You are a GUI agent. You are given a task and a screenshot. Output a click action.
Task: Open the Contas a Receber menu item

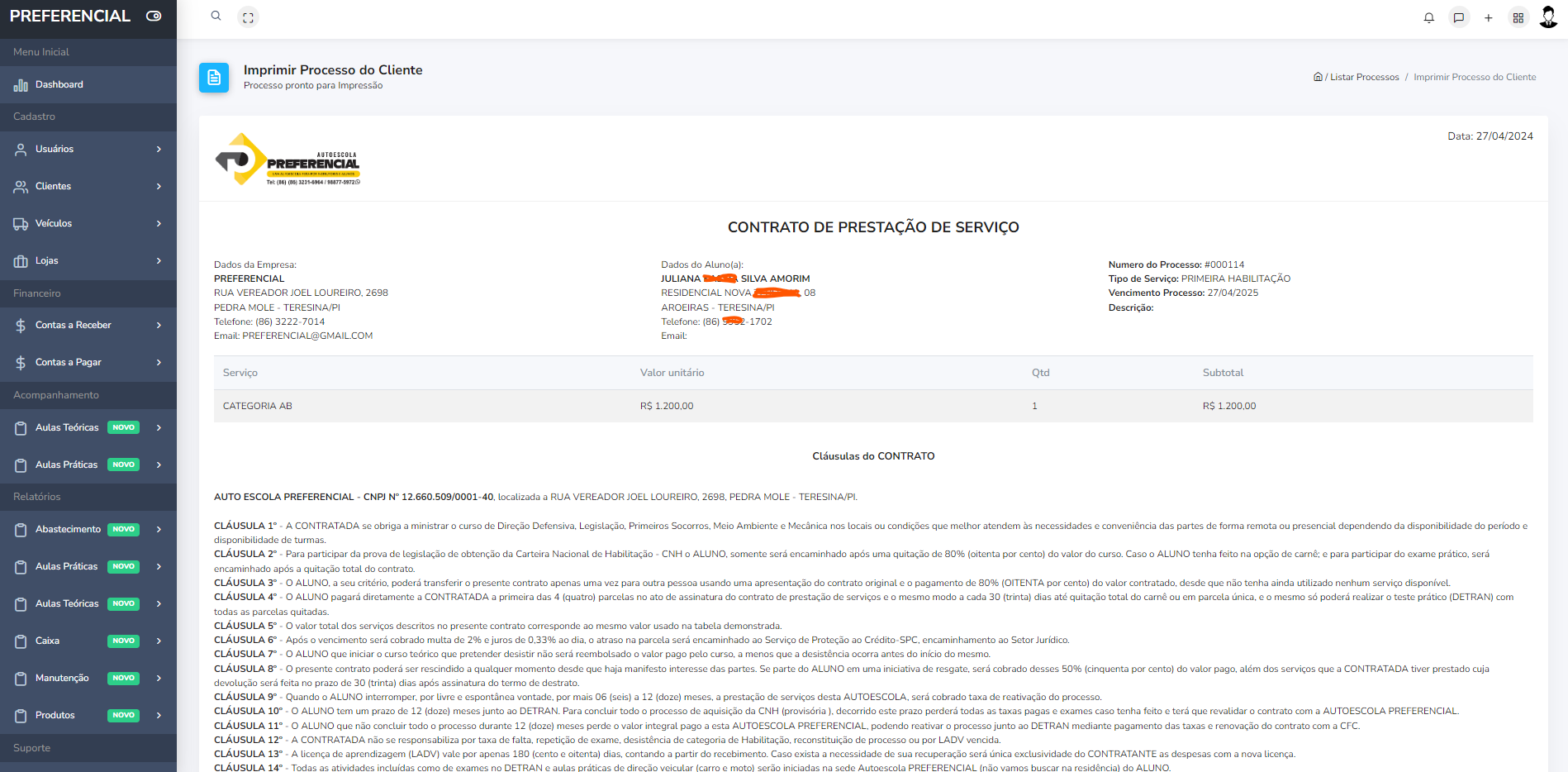pos(88,326)
